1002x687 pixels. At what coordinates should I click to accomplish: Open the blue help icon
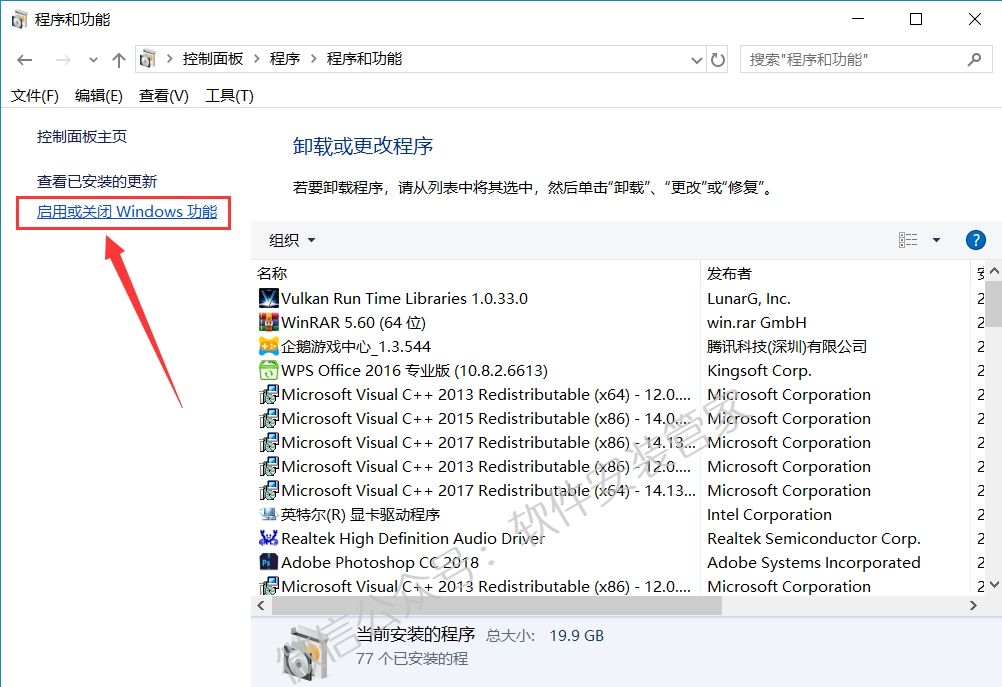tap(975, 240)
